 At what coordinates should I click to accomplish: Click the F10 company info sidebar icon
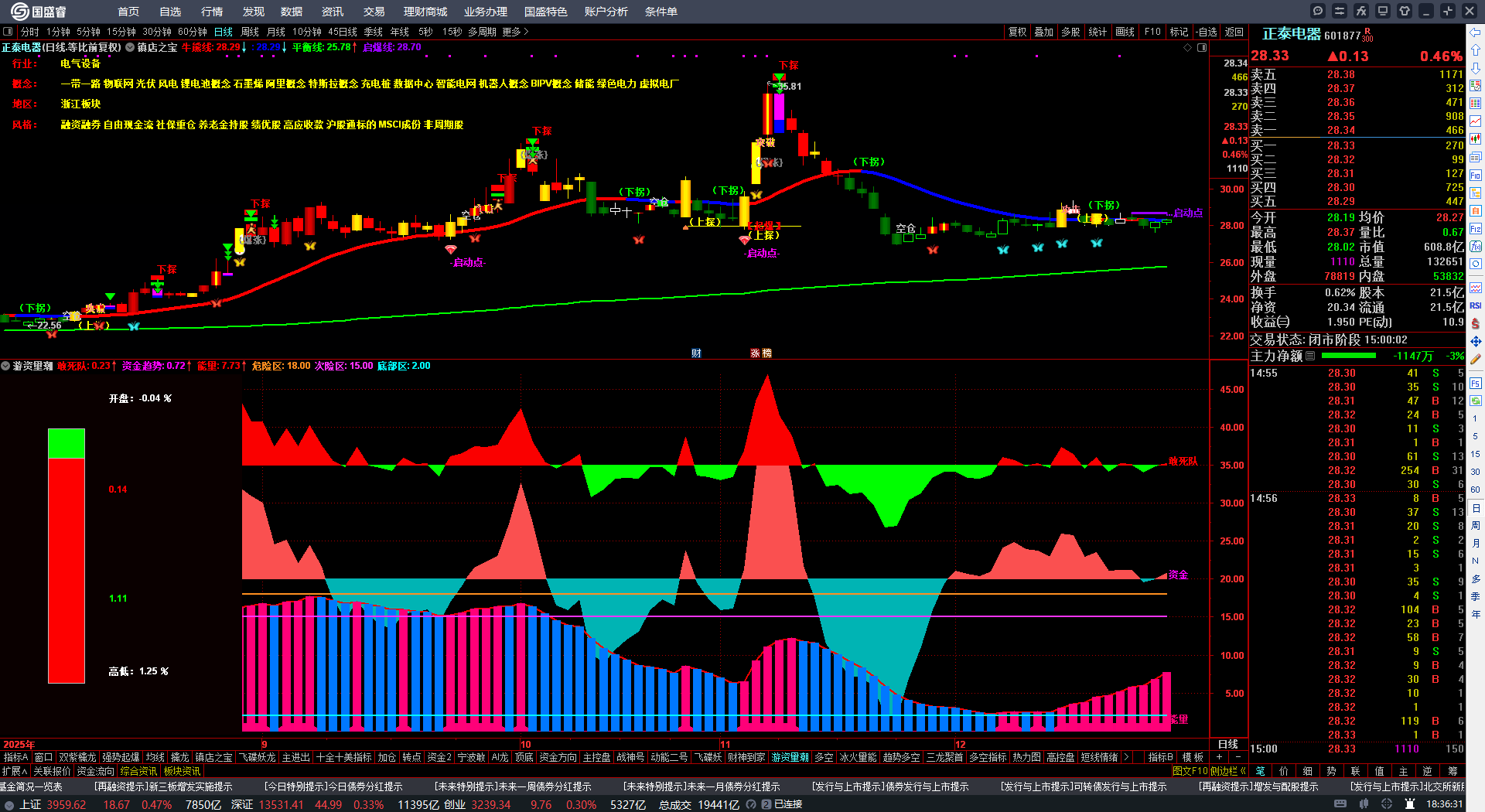1476,176
